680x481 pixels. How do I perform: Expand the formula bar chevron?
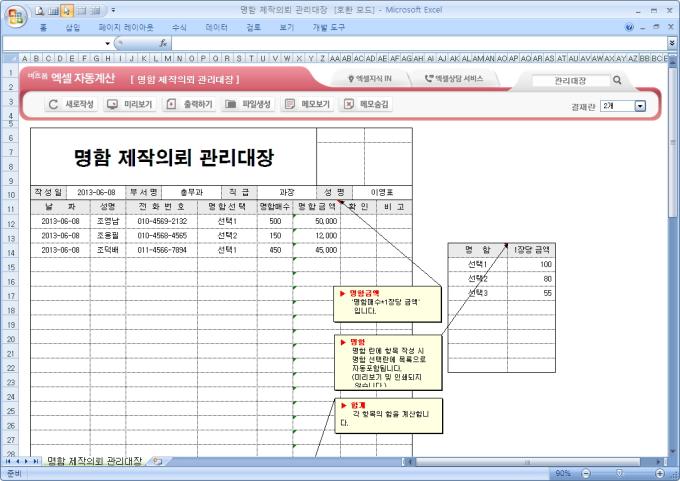click(672, 43)
